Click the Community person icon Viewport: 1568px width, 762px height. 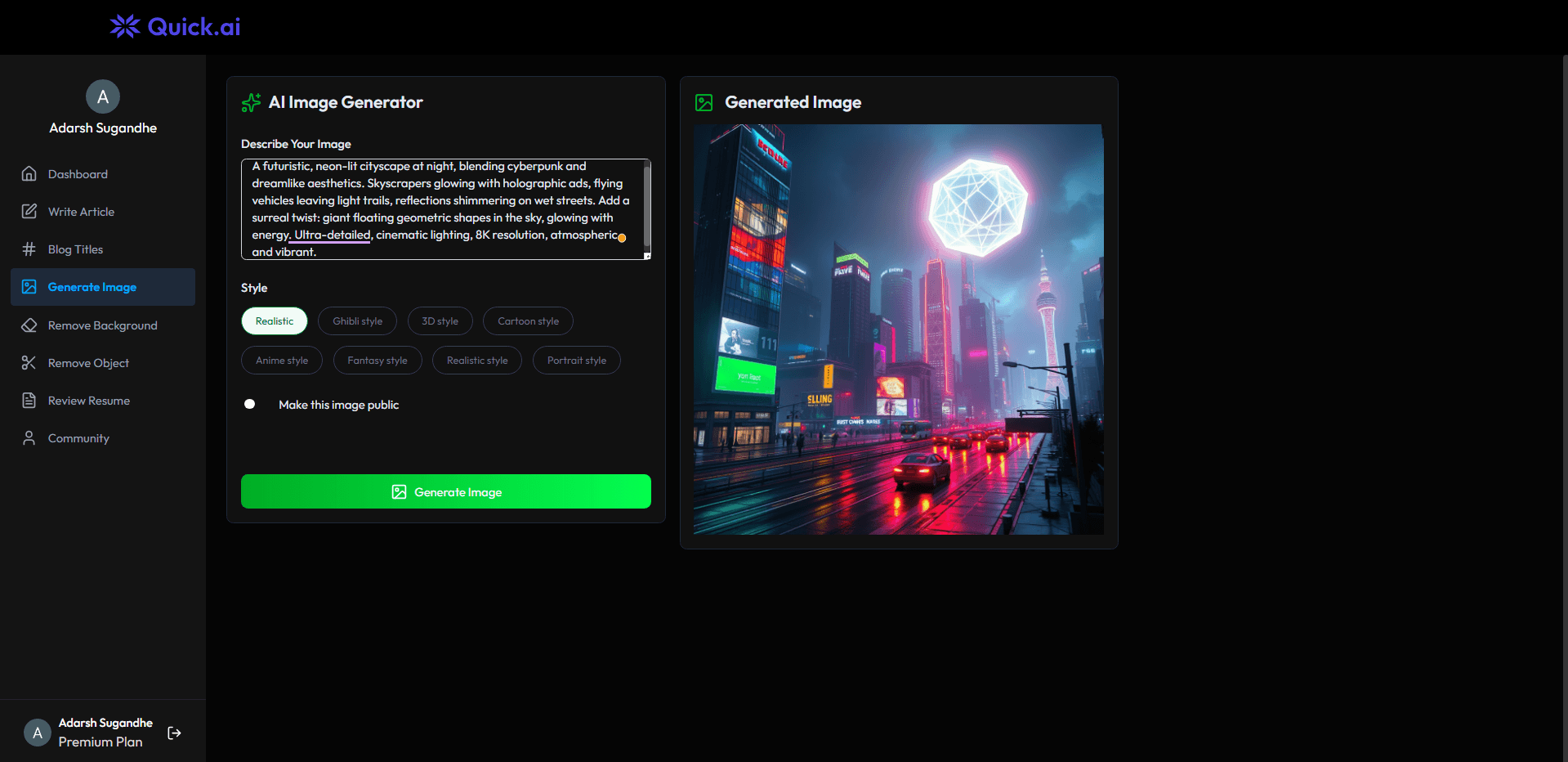click(29, 437)
